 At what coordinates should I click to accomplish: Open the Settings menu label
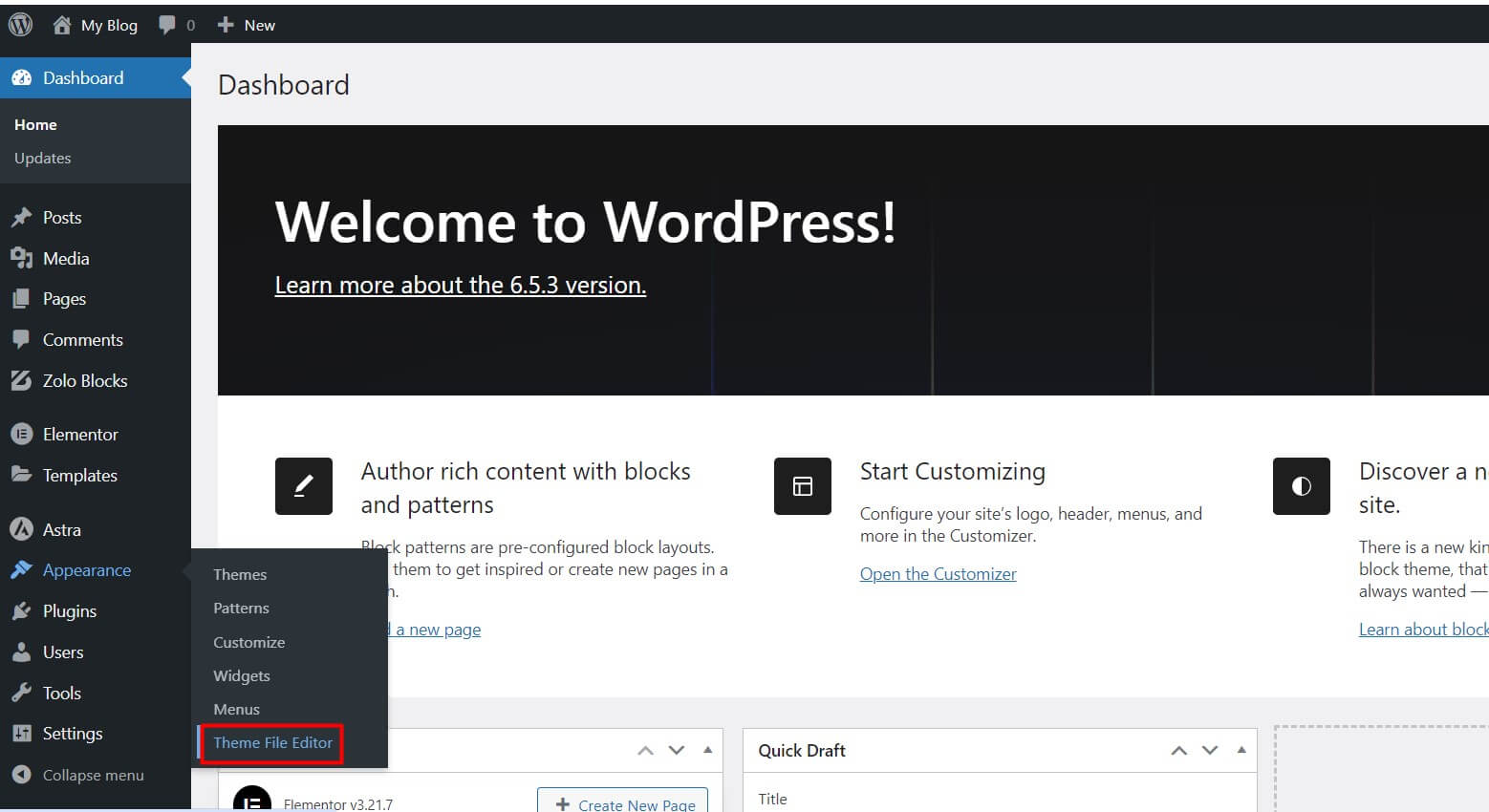pyautogui.click(x=73, y=734)
